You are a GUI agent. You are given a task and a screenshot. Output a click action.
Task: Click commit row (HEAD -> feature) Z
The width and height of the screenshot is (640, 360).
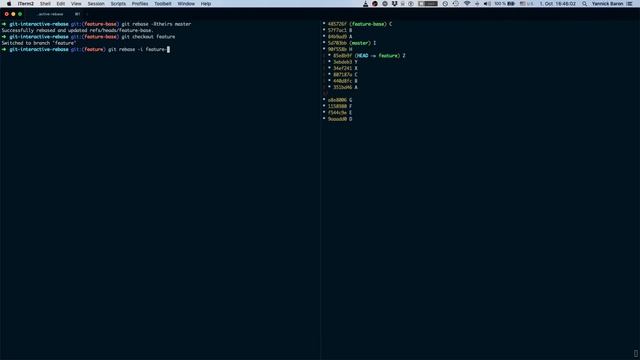click(x=367, y=56)
